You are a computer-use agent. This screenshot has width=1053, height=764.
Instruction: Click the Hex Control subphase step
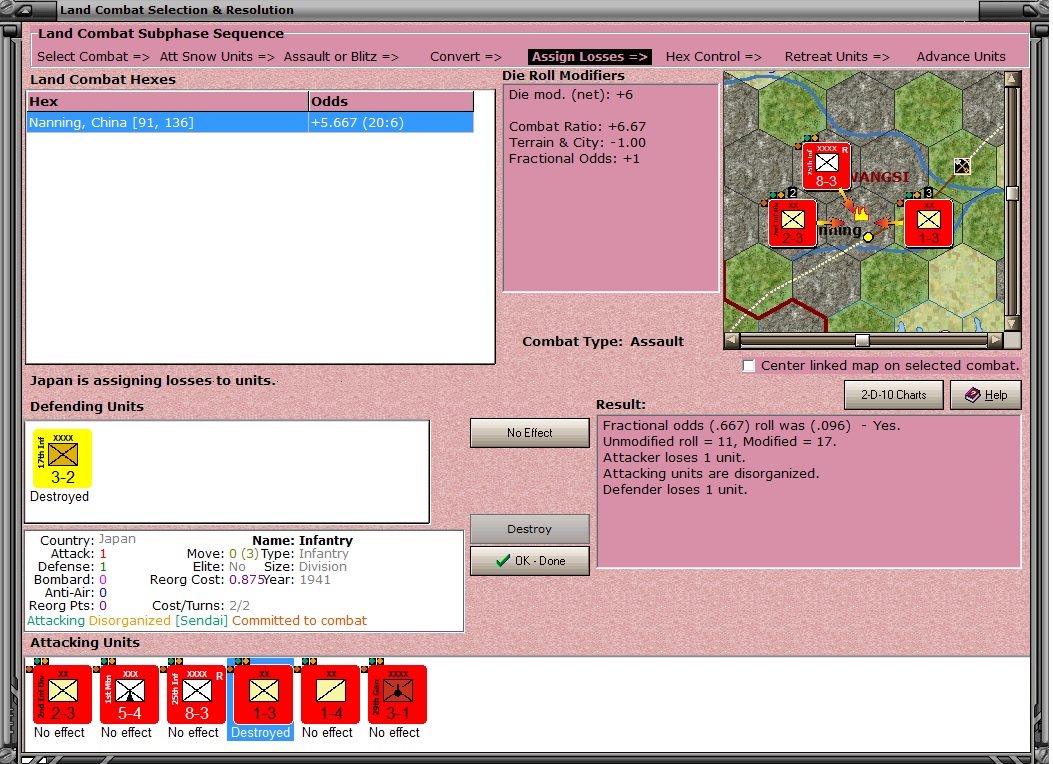click(x=713, y=56)
